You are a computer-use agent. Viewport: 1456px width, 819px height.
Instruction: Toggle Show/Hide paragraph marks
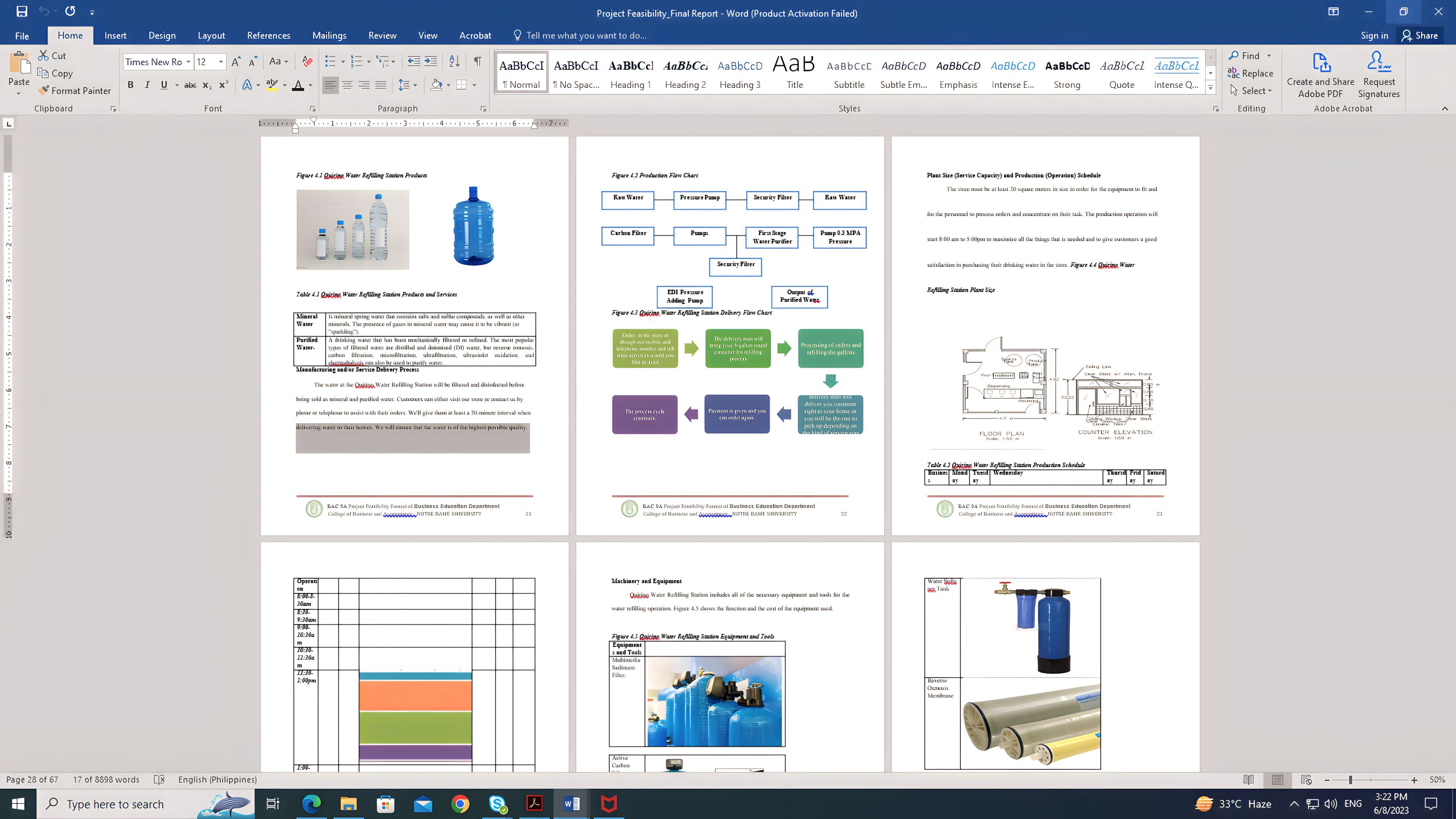[x=478, y=61]
